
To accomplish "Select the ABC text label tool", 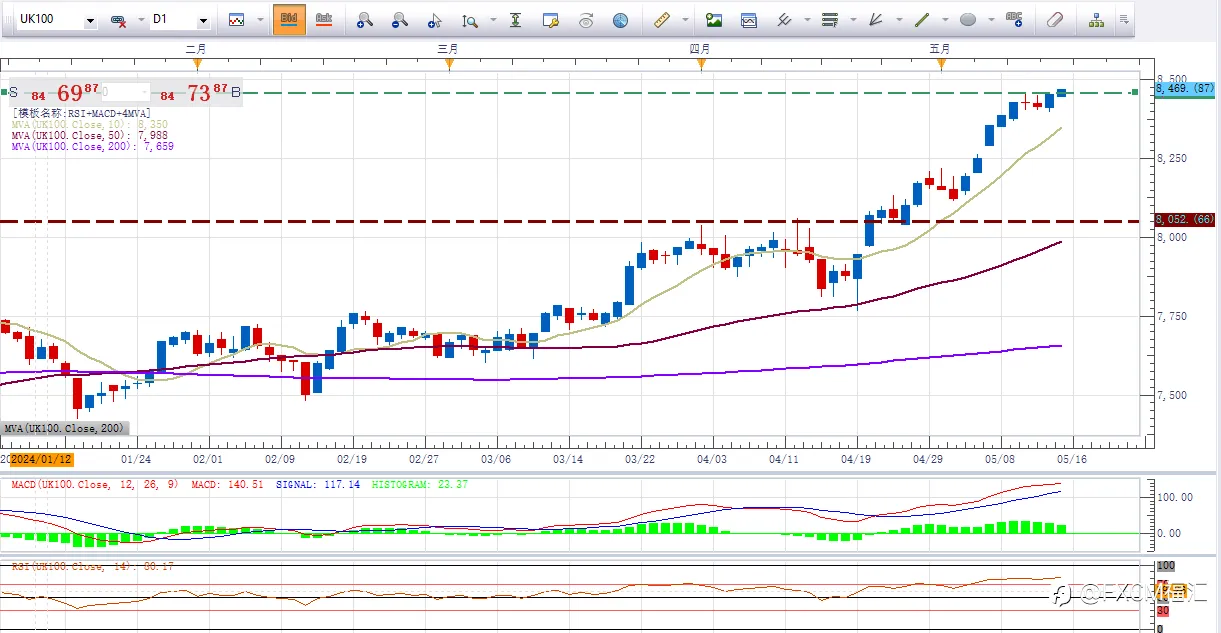I will click(1014, 20).
